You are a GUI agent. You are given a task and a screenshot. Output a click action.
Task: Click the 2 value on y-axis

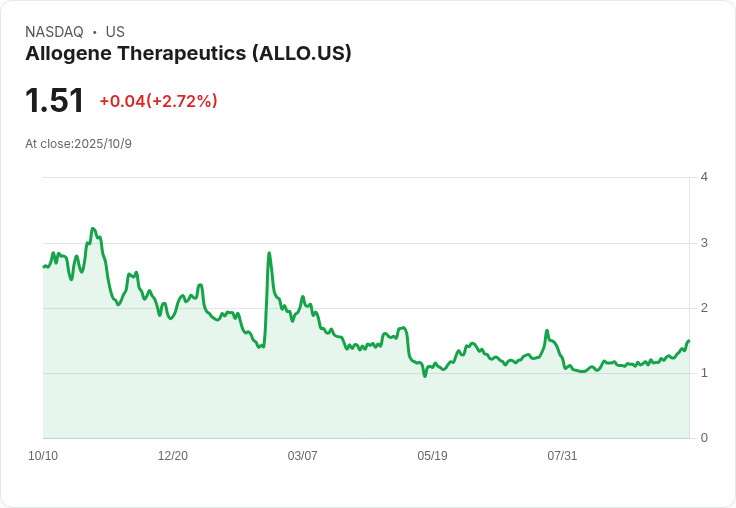click(x=704, y=308)
